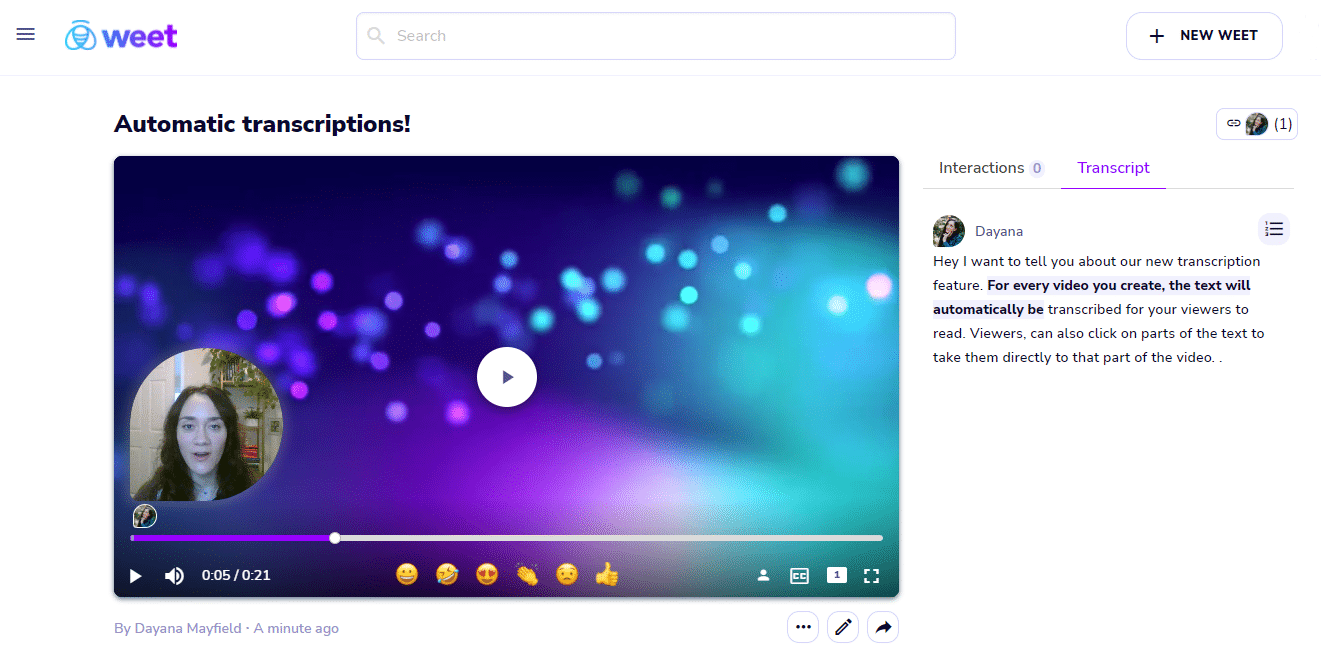The image size is (1321, 647).
Task: Create a new weet with NEW WEET
Action: point(1204,36)
